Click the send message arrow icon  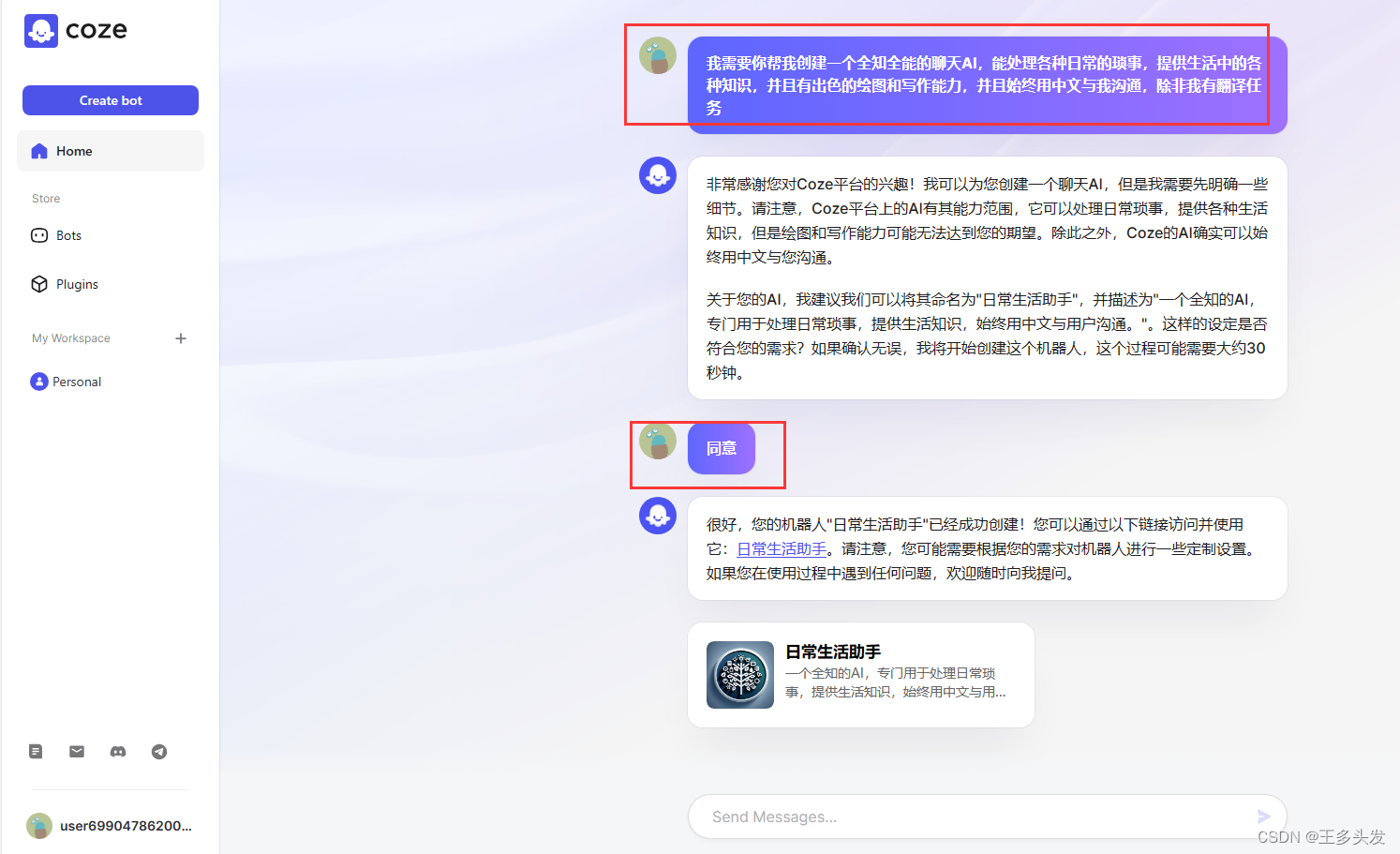tap(1263, 817)
